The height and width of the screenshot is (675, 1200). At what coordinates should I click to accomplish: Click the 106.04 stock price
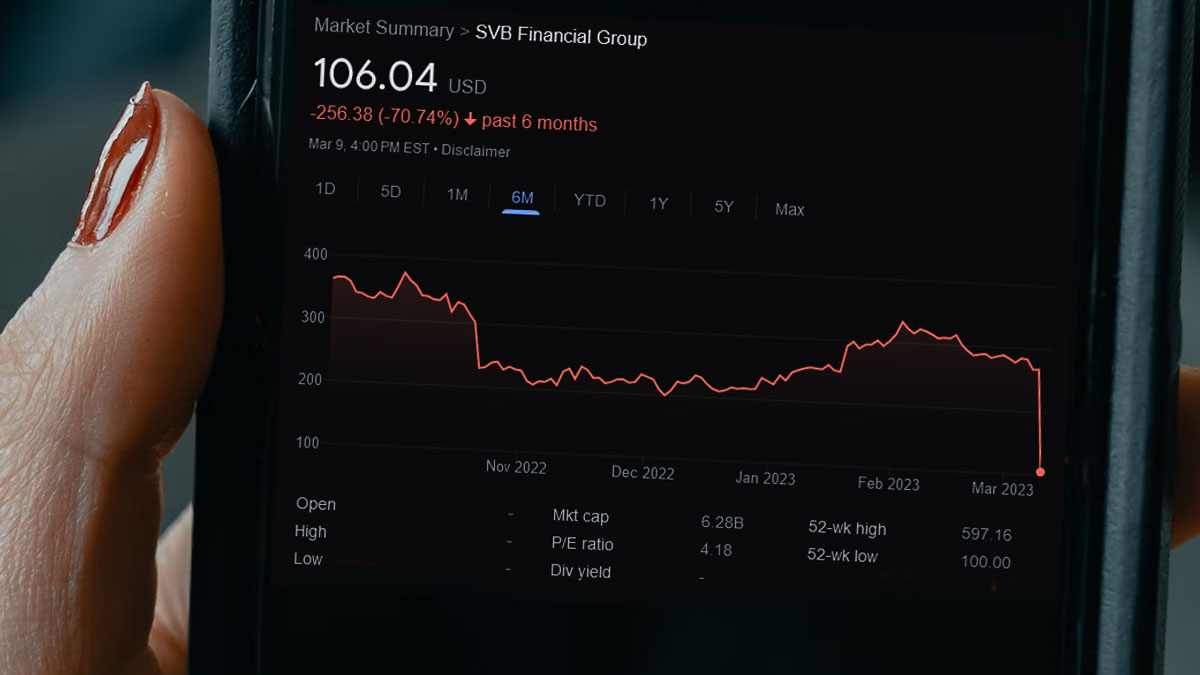pyautogui.click(x=376, y=76)
